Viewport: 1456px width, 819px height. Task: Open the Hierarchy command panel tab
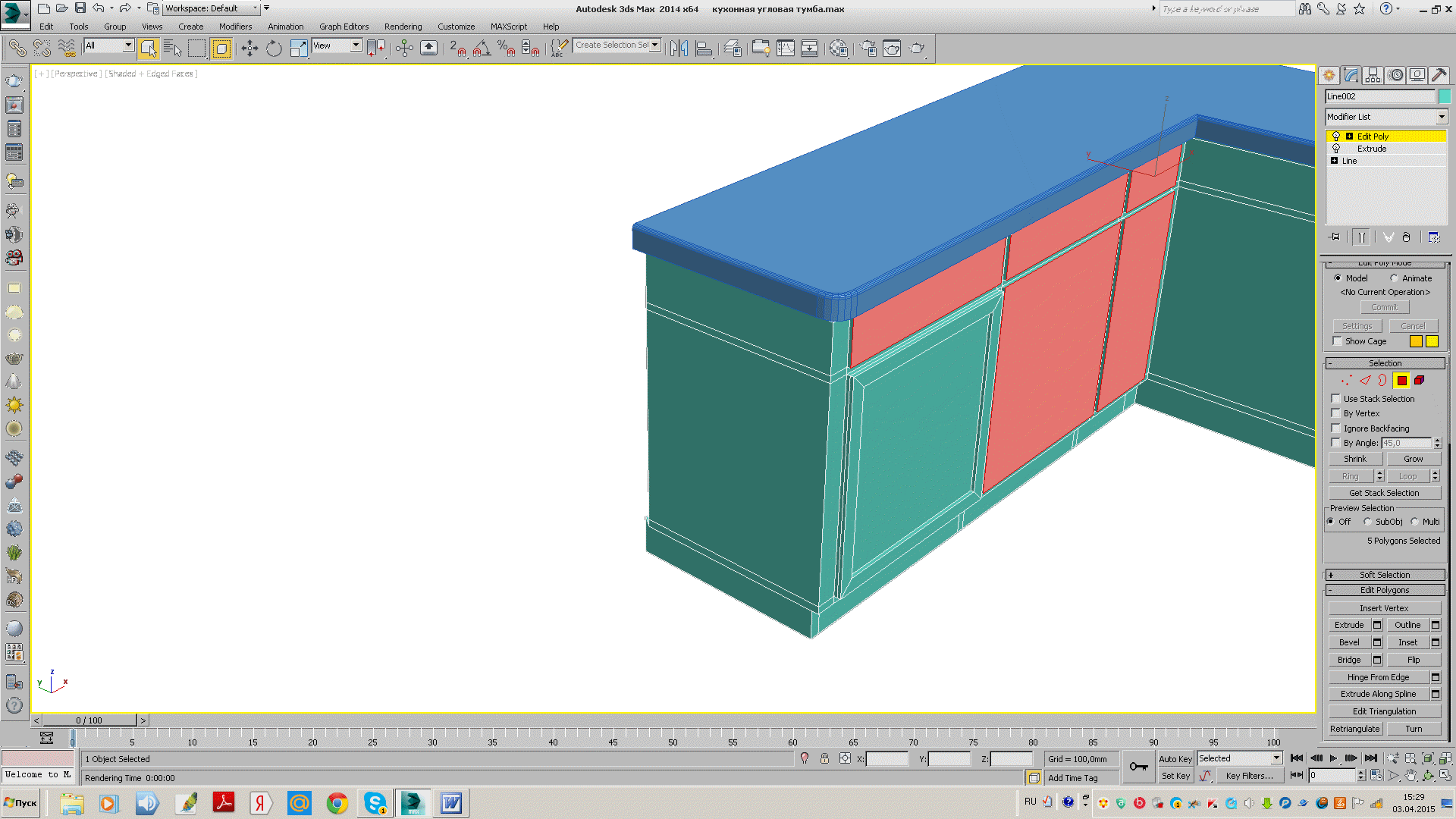coord(1373,75)
